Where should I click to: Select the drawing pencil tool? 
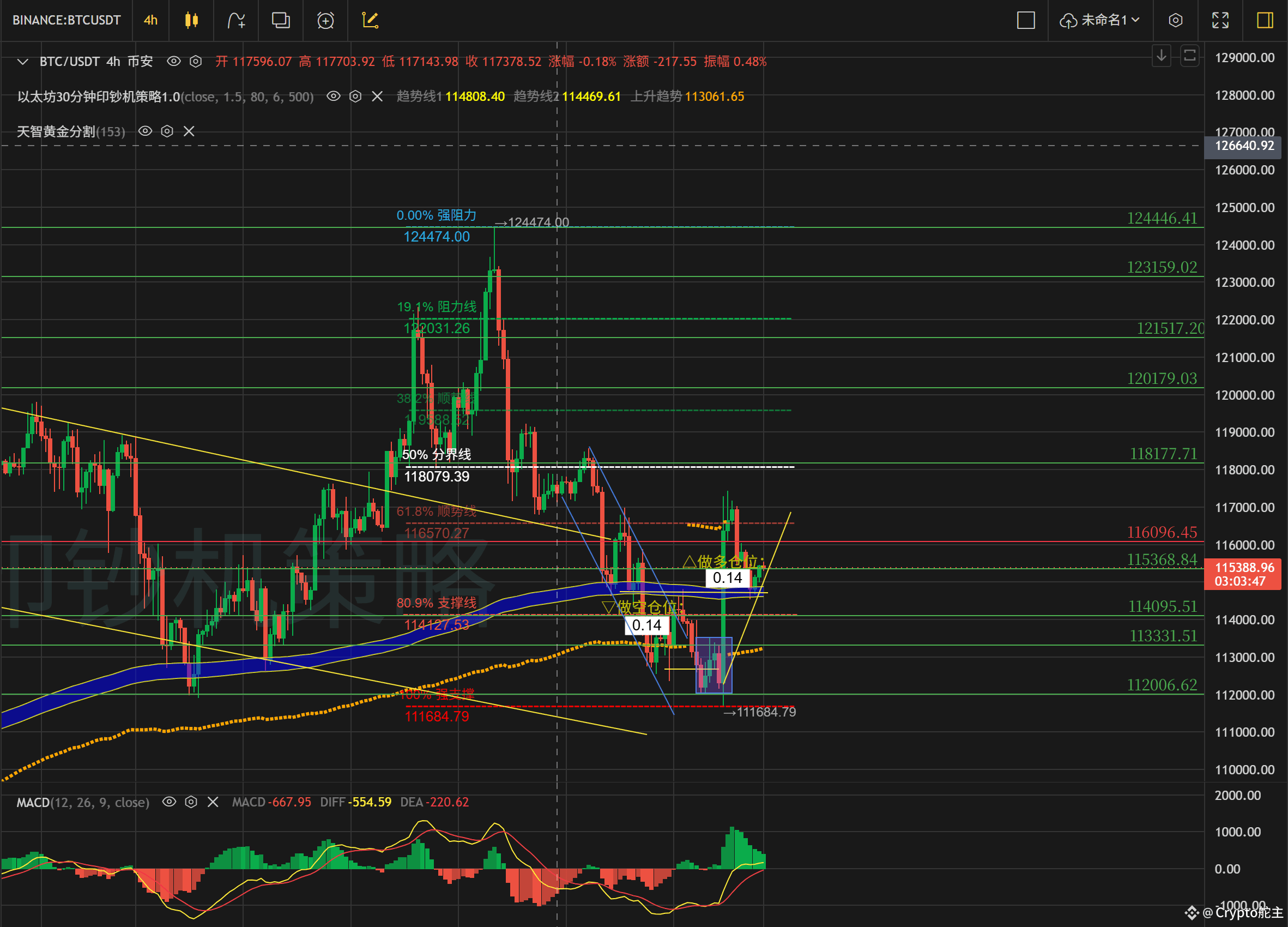370,21
